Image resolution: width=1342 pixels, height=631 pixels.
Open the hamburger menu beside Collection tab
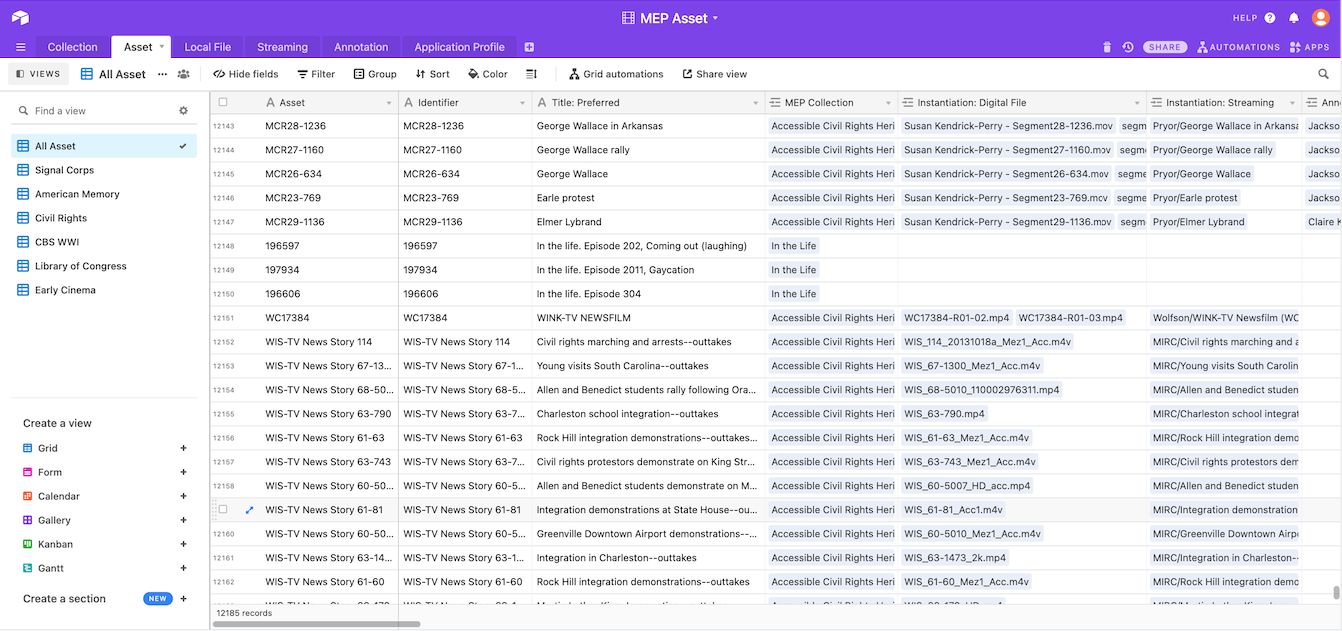click(x=21, y=47)
